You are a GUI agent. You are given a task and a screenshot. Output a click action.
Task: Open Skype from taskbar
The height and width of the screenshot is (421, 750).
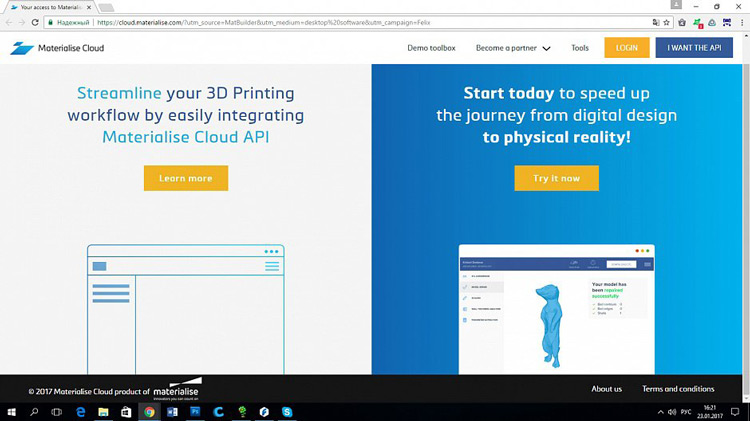(287, 412)
